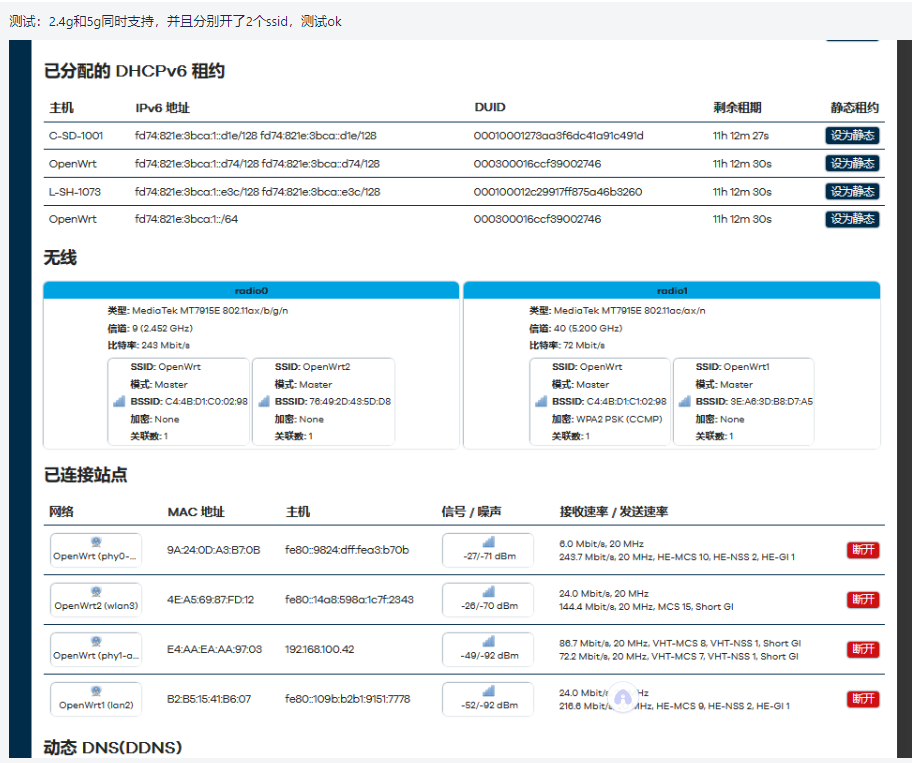912x763 pixels.
Task: Select host name L-SH-1073
Action: tap(75, 192)
